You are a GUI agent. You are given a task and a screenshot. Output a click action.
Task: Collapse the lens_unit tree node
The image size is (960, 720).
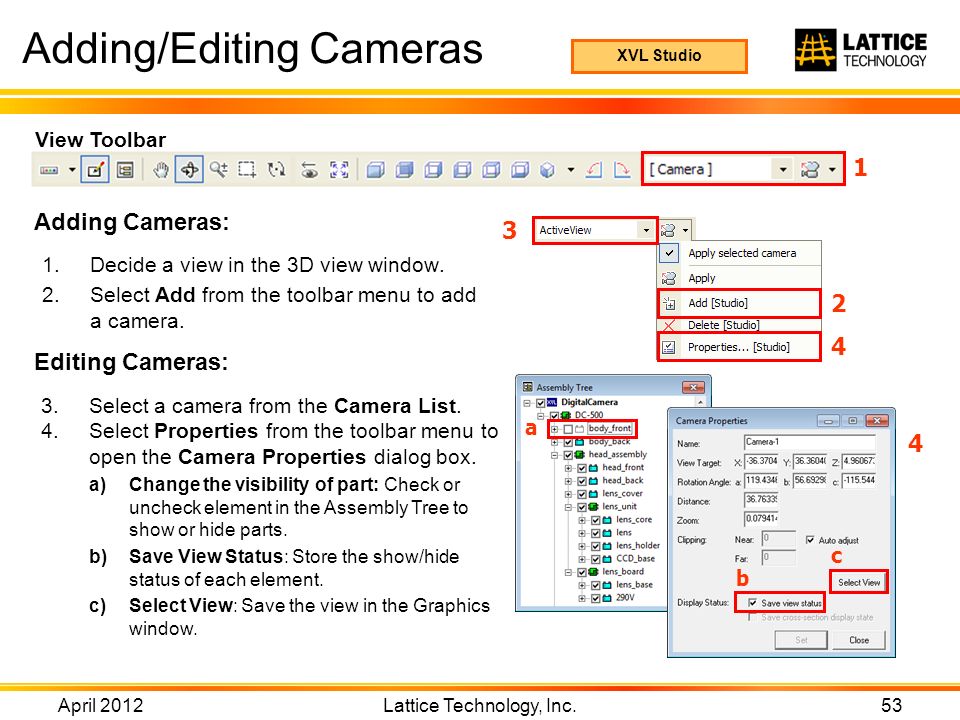568,506
